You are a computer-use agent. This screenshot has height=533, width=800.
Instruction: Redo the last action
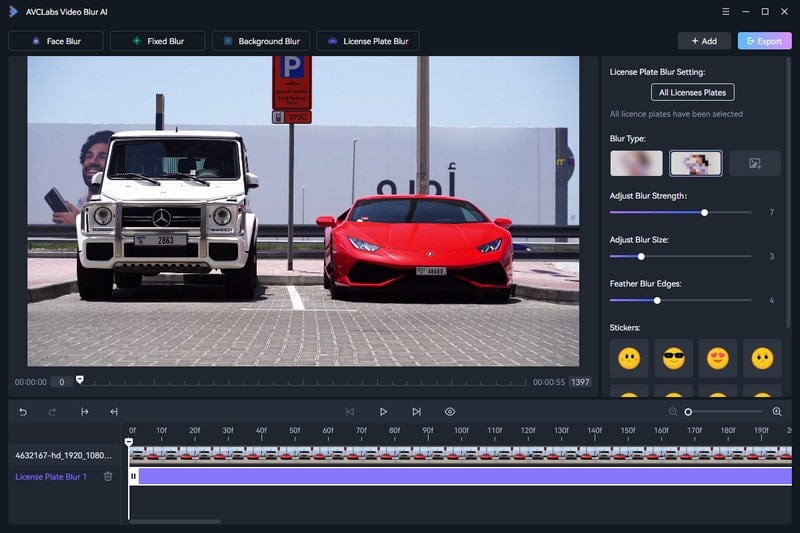pos(52,412)
